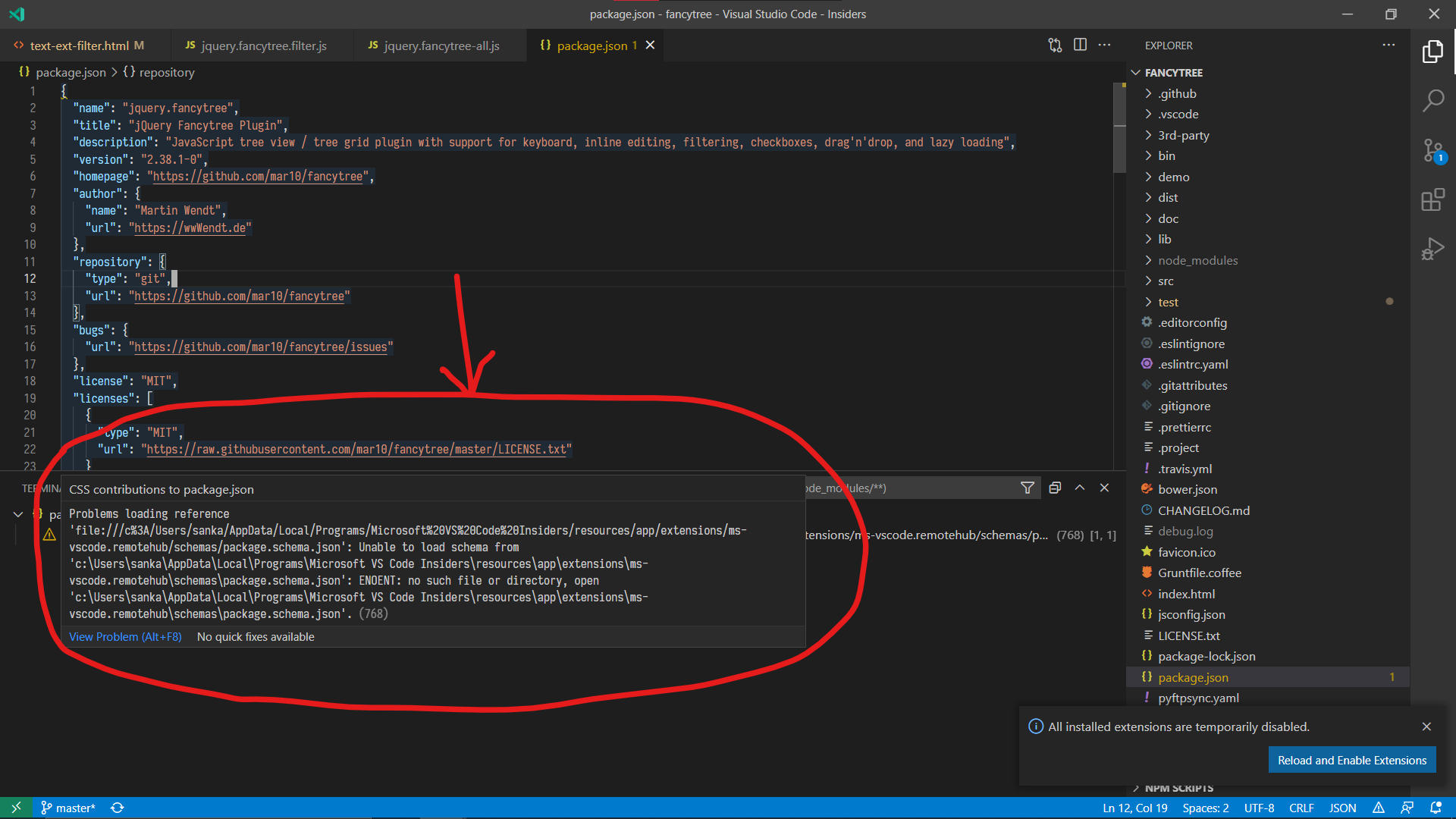Change CRLF end of line sequence
This screenshot has width=1456, height=819.
coord(1301,808)
